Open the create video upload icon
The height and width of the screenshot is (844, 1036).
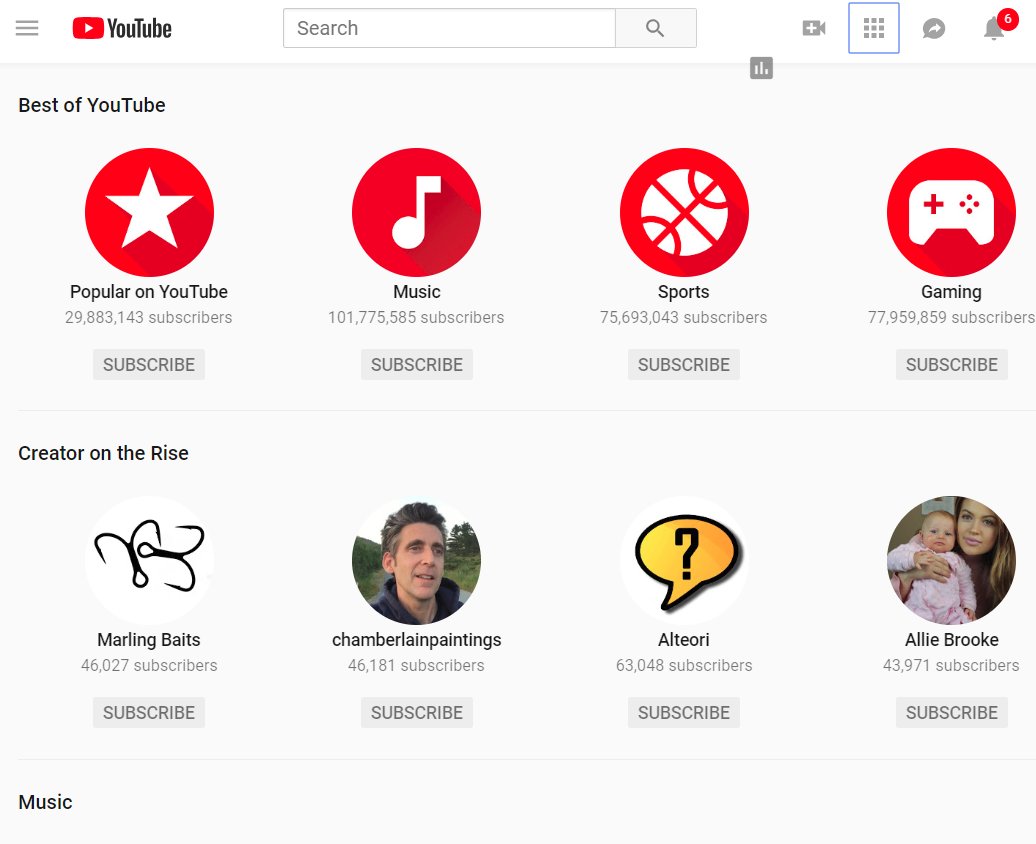[814, 28]
